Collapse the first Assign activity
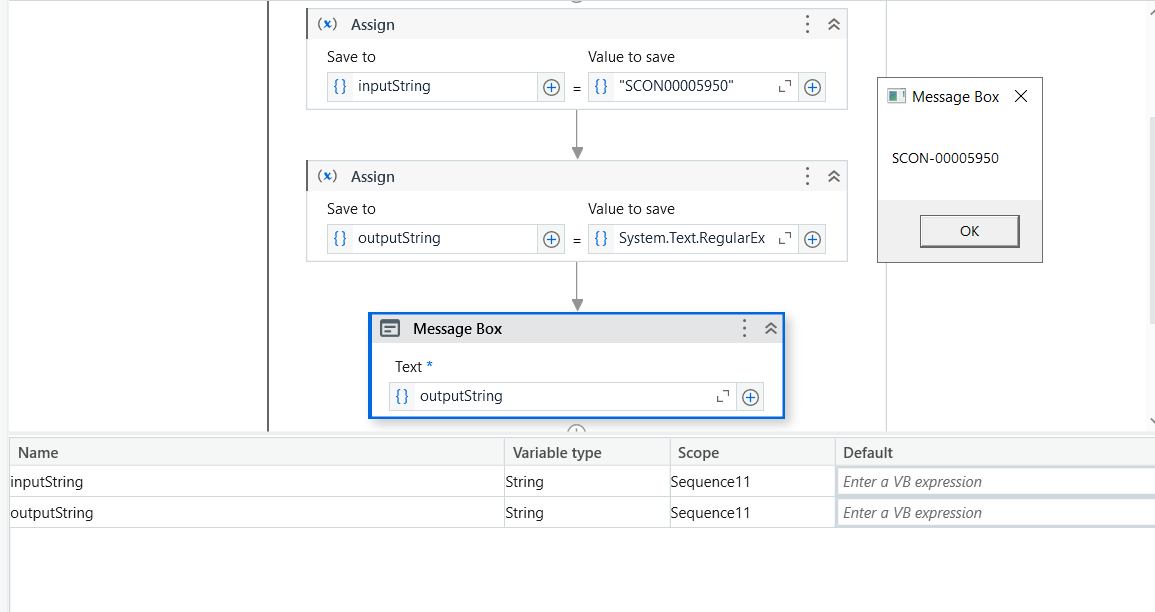Image resolution: width=1155 pixels, height=612 pixels. click(x=834, y=25)
